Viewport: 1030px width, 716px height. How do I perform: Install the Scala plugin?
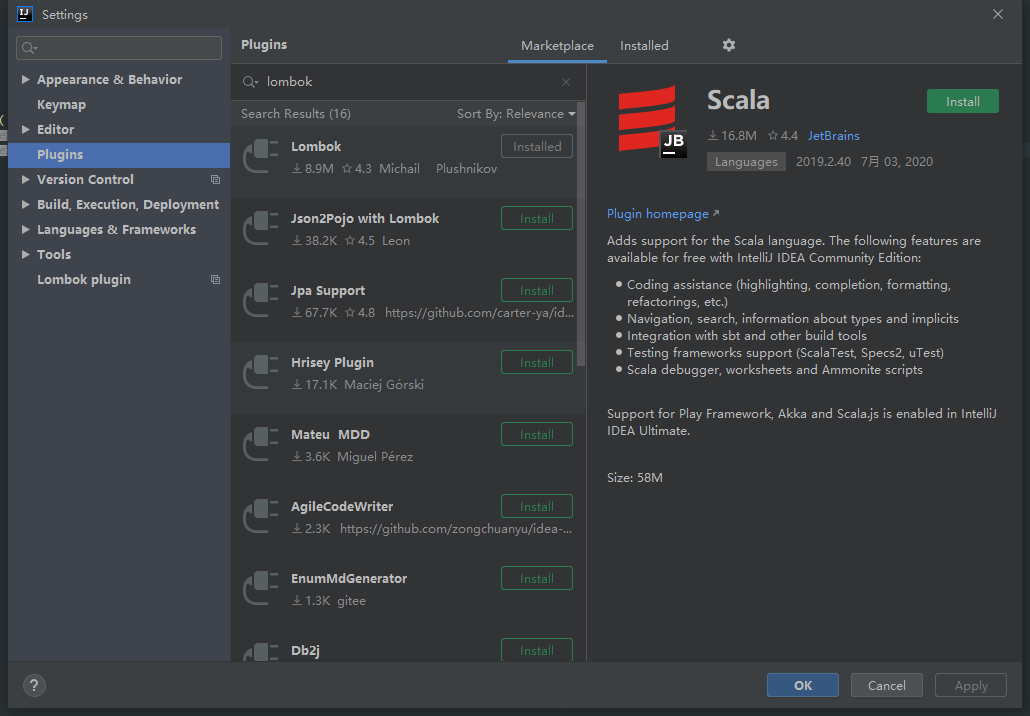[962, 101]
